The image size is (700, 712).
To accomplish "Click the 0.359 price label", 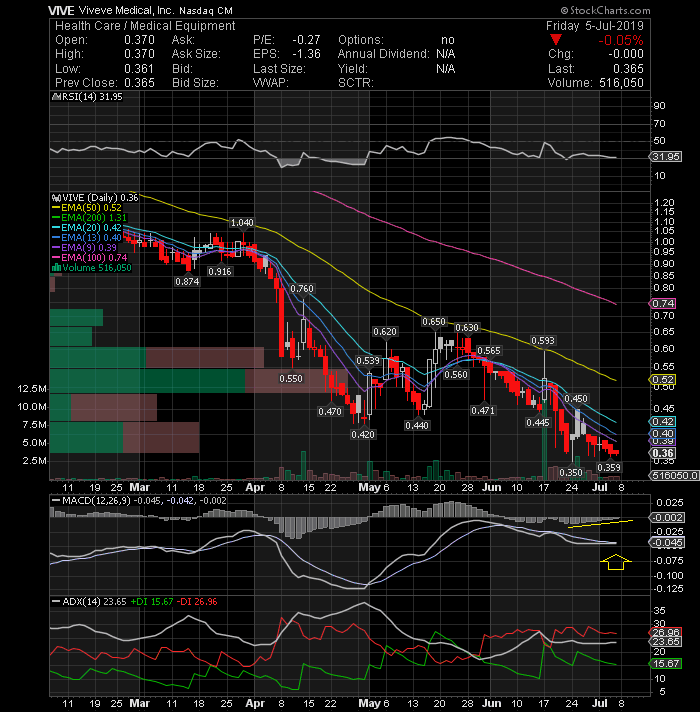I will point(609,468).
